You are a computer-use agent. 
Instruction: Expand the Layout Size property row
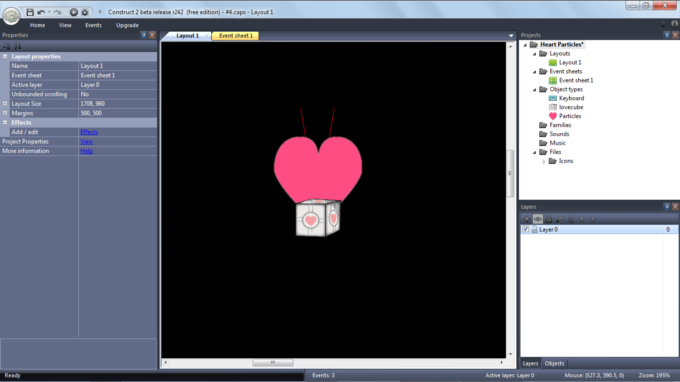(x=5, y=104)
